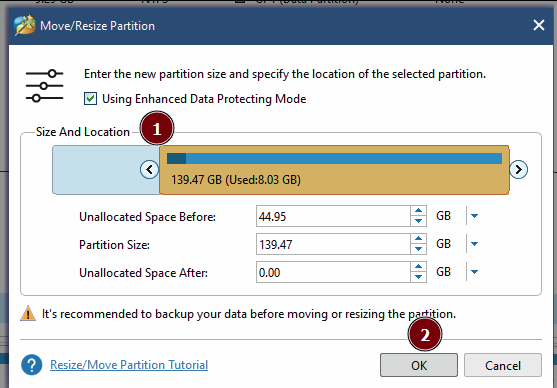Close the Move/Resize Partition dialog

pyautogui.click(x=539, y=25)
